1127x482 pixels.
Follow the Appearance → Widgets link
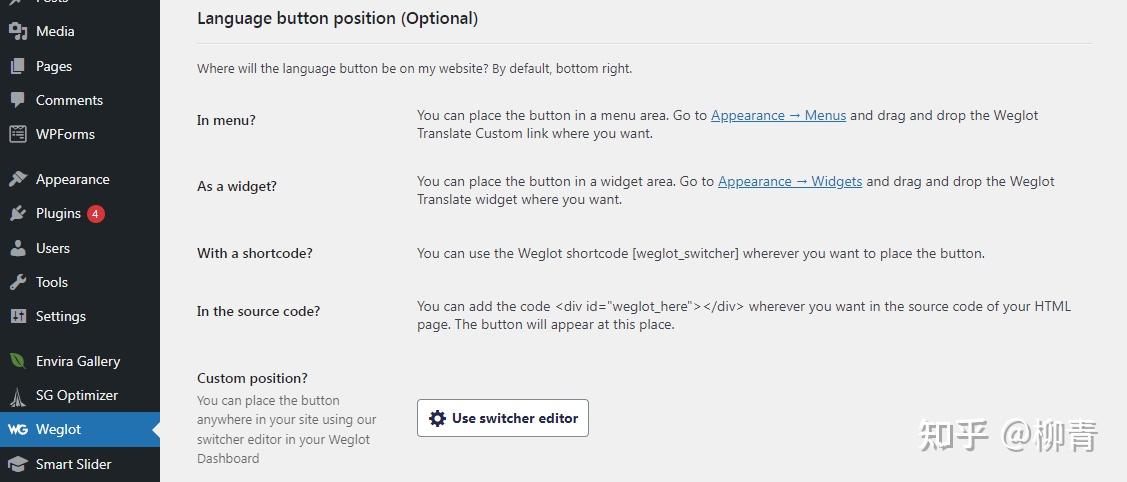coord(789,181)
